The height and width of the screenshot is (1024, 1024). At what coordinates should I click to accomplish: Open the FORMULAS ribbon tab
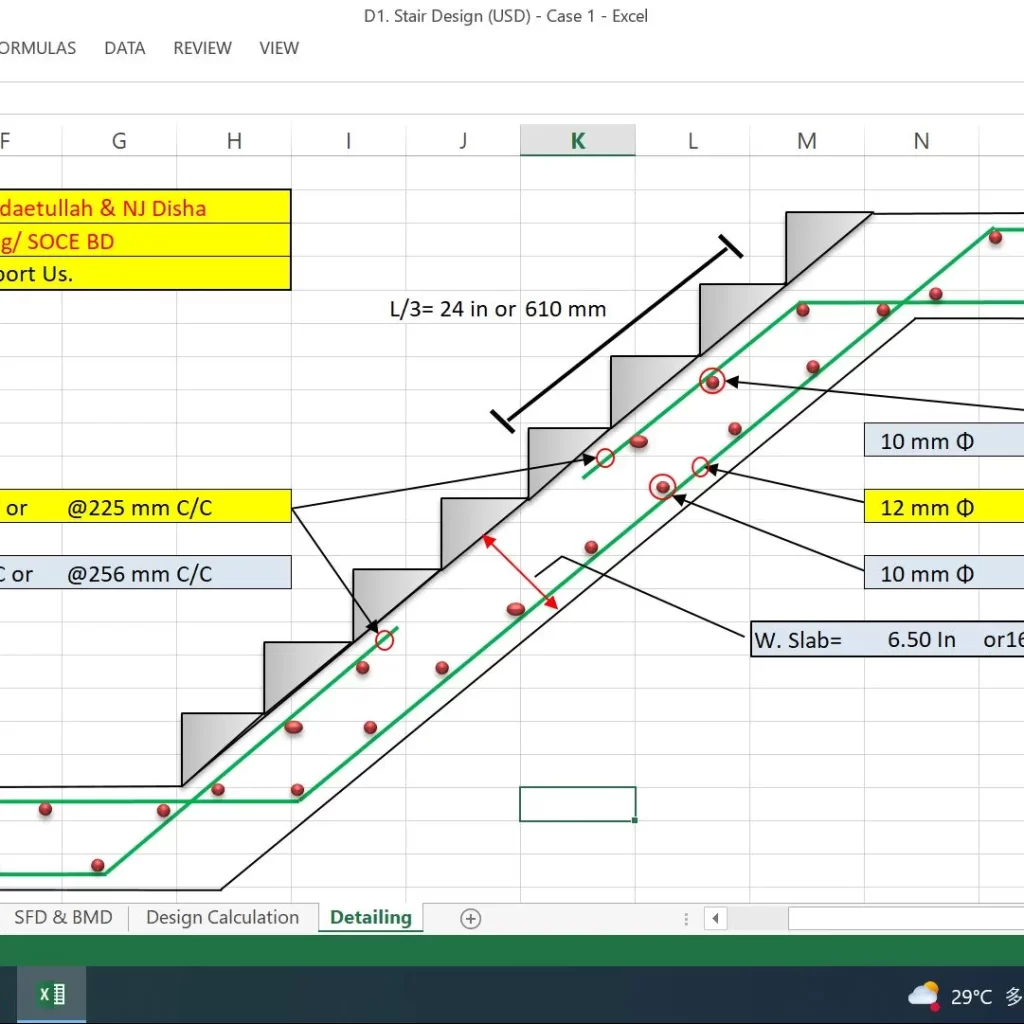(37, 48)
